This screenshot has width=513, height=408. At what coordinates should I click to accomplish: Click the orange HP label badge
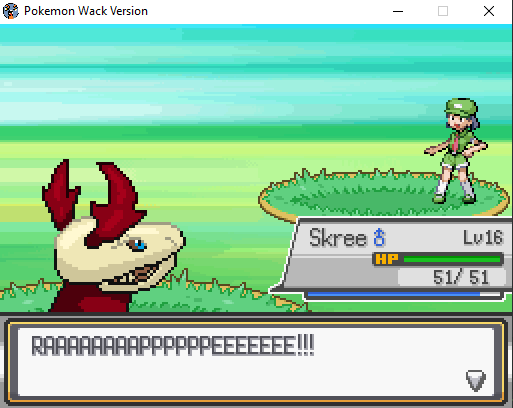click(387, 259)
